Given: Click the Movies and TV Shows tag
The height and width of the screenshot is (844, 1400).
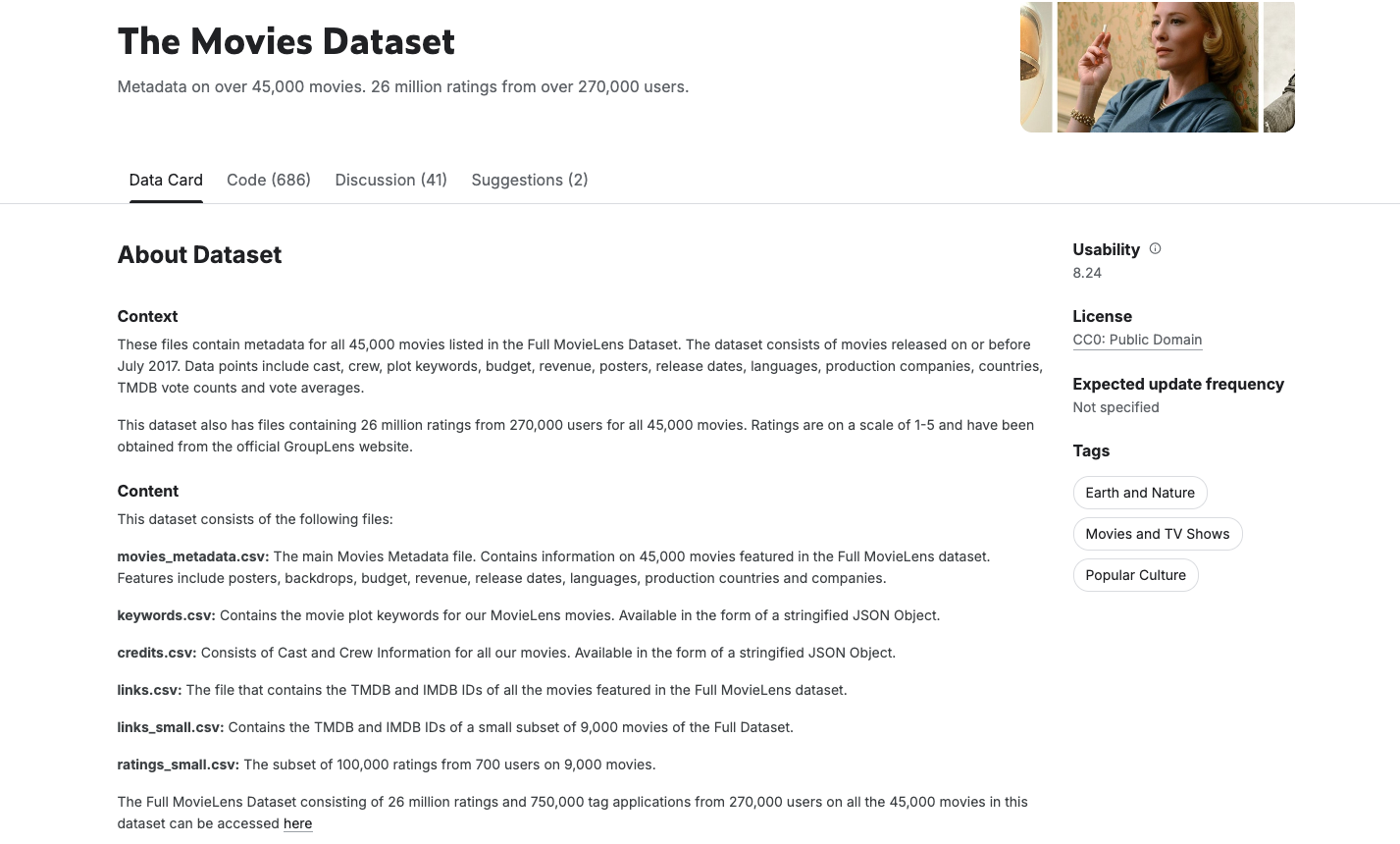Looking at the screenshot, I should pyautogui.click(x=1158, y=534).
